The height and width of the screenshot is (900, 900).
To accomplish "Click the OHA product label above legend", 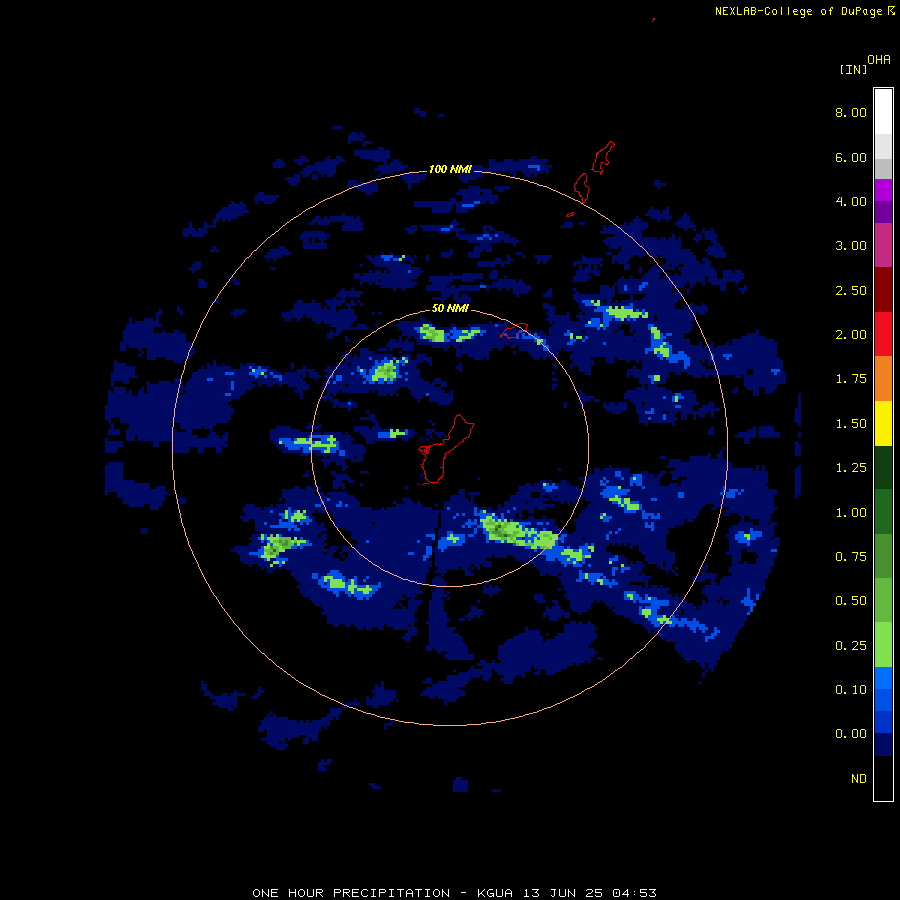I will pos(879,59).
